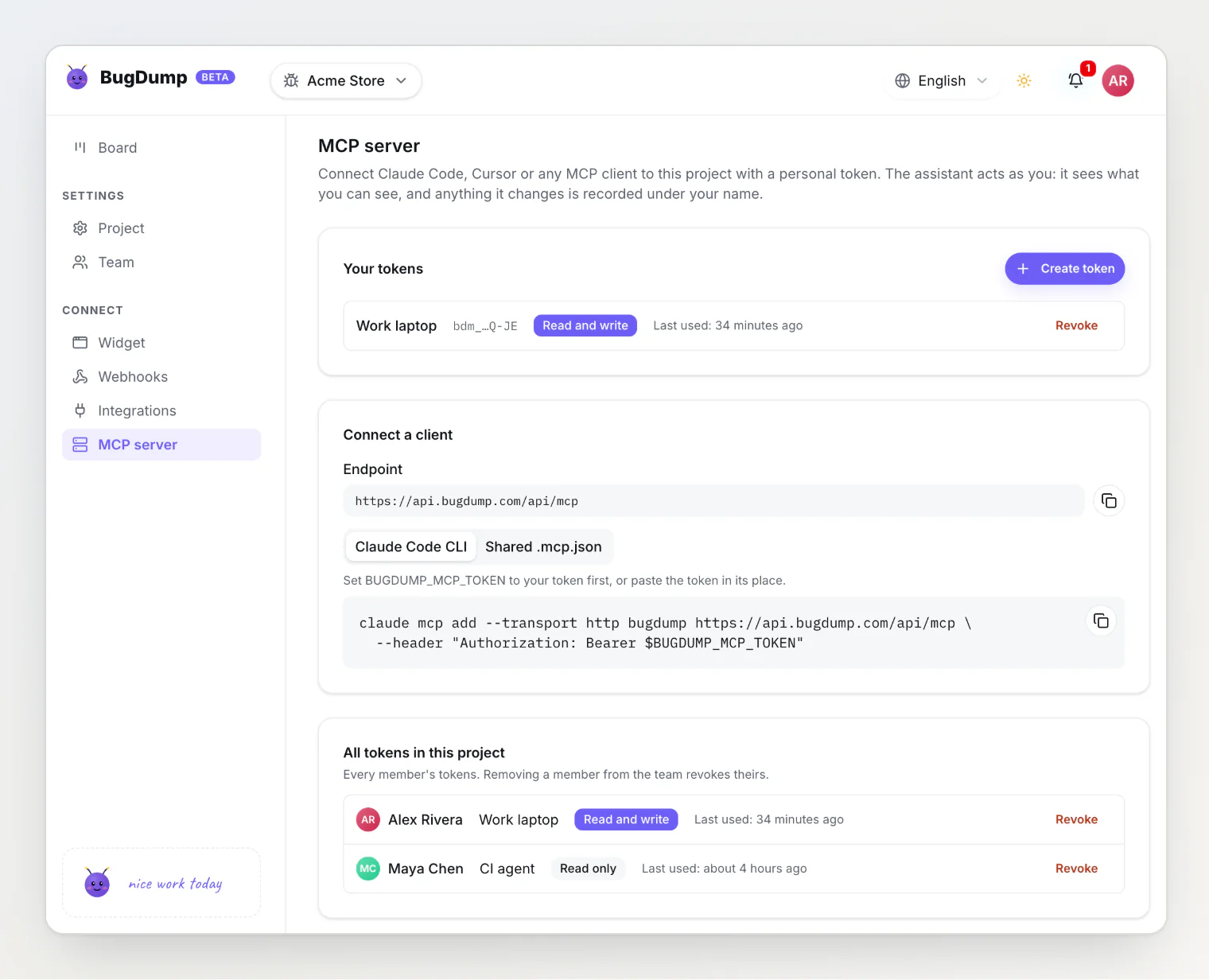Open the Team settings label
Viewport: 1209px width, 980px height.
[116, 262]
